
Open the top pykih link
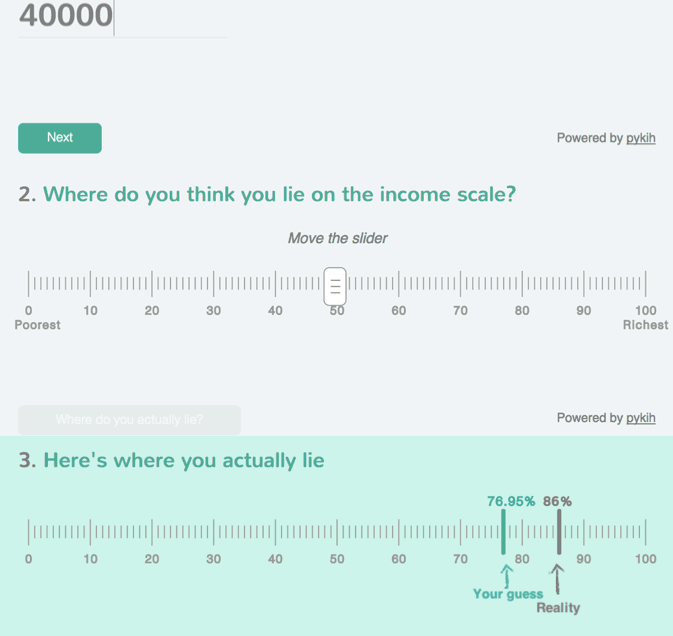(640, 138)
